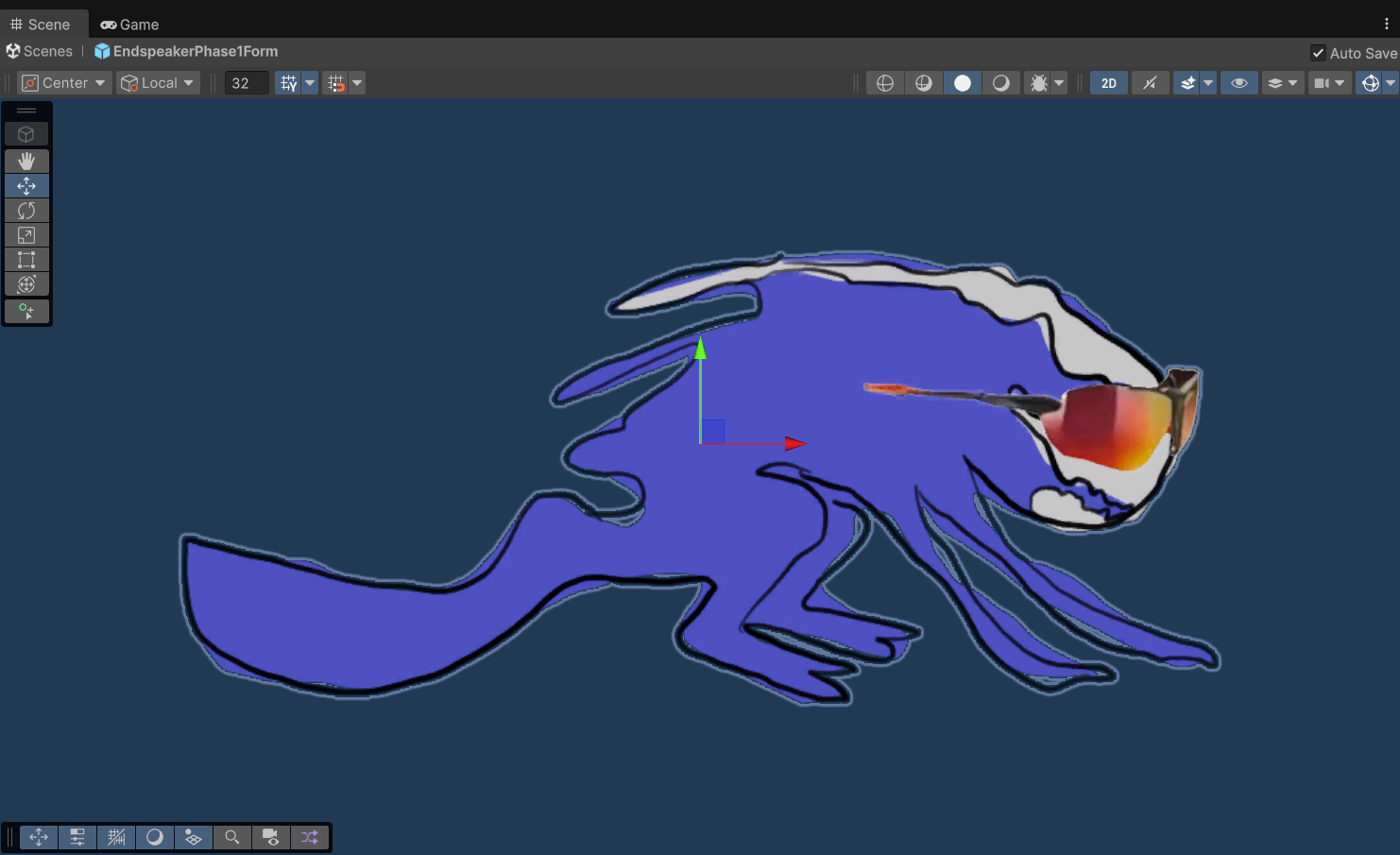Go back to Scenes breadcrumb
This screenshot has width=1400, height=855.
coord(48,51)
